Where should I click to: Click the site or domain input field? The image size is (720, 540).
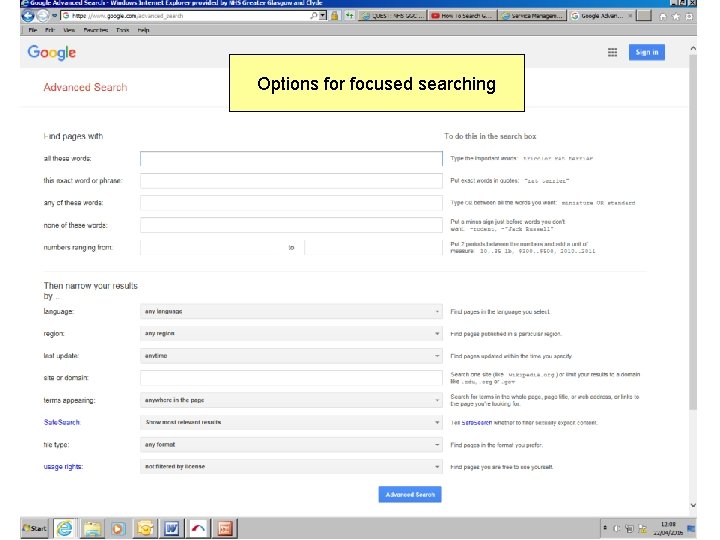291,378
